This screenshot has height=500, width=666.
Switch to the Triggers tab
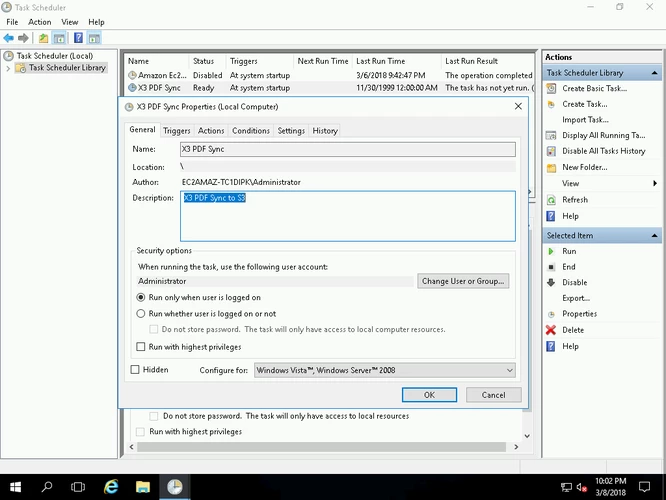tap(177, 131)
